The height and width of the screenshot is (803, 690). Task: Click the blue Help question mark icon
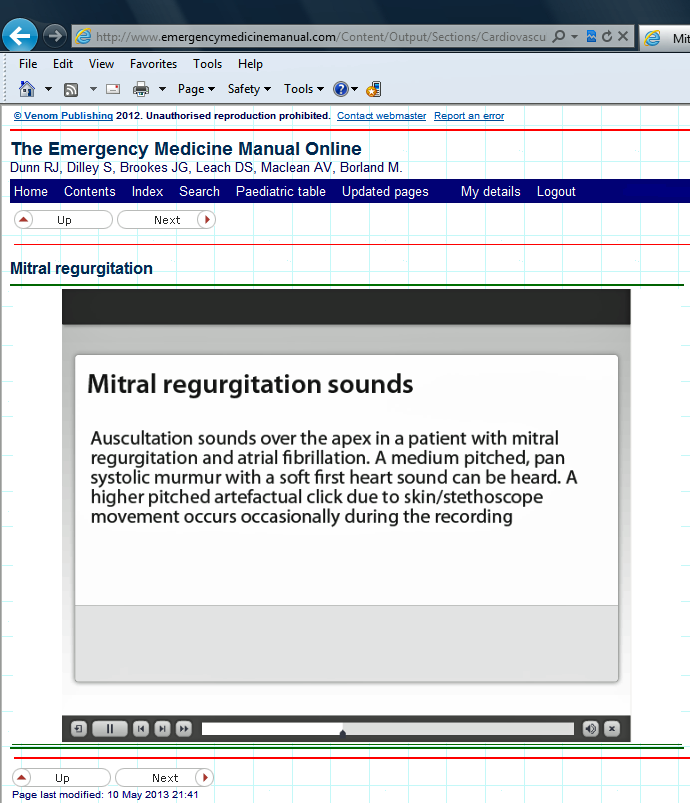pyautogui.click(x=341, y=89)
